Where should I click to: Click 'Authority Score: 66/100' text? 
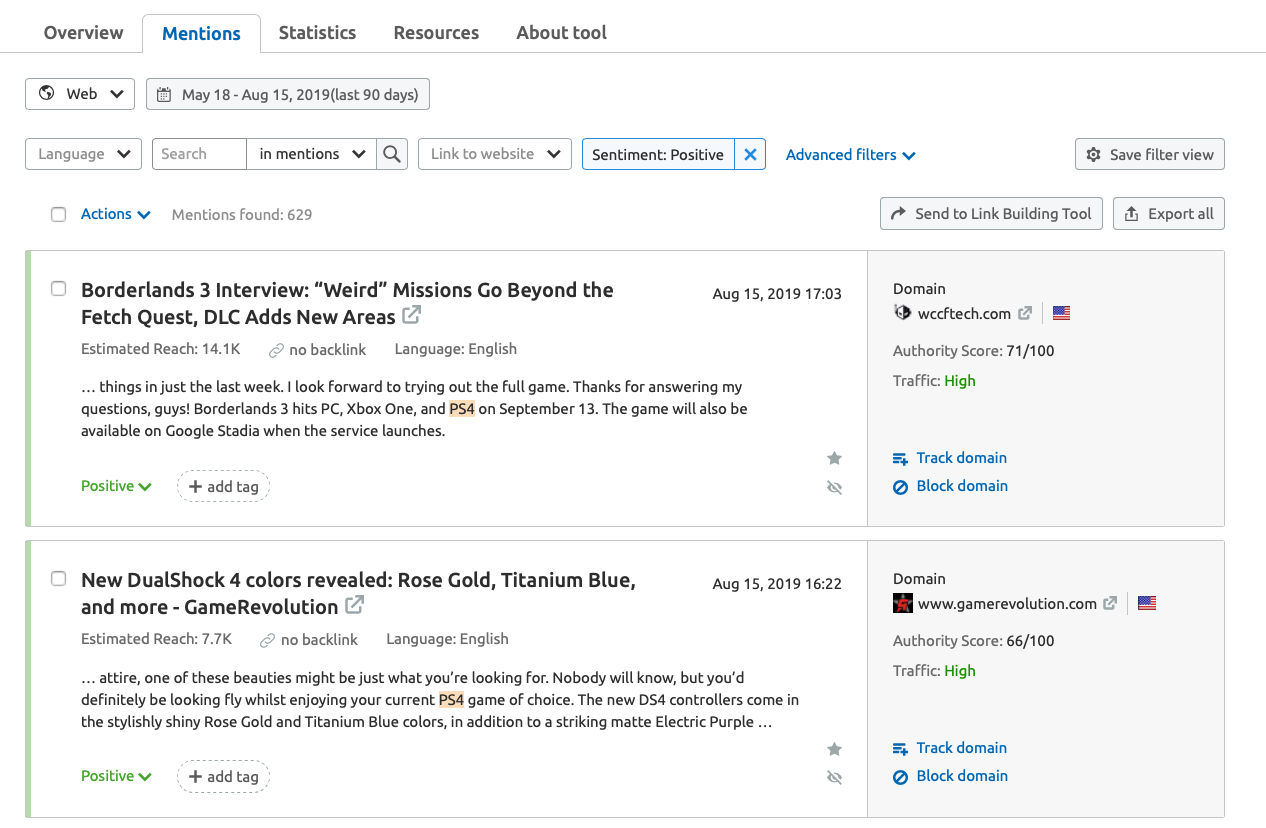tap(973, 641)
